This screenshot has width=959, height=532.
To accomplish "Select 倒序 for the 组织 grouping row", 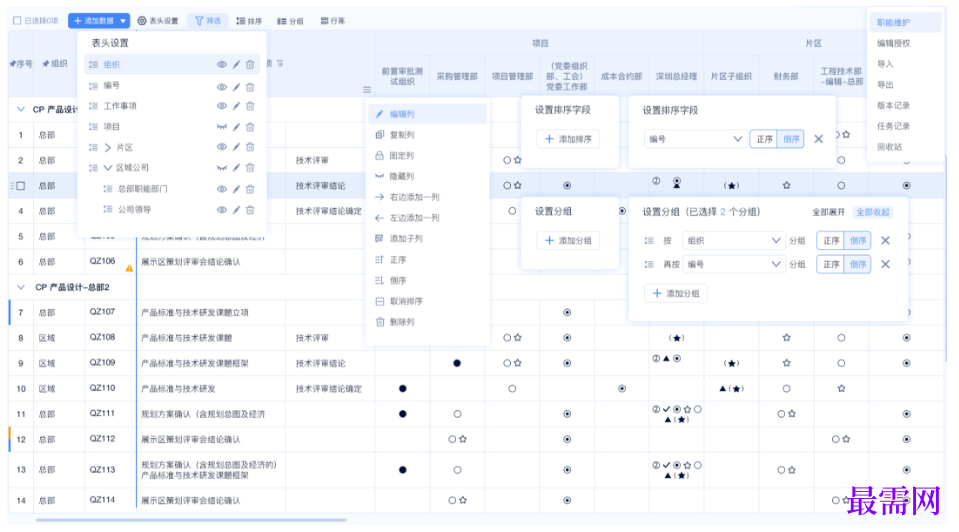I will (857, 240).
